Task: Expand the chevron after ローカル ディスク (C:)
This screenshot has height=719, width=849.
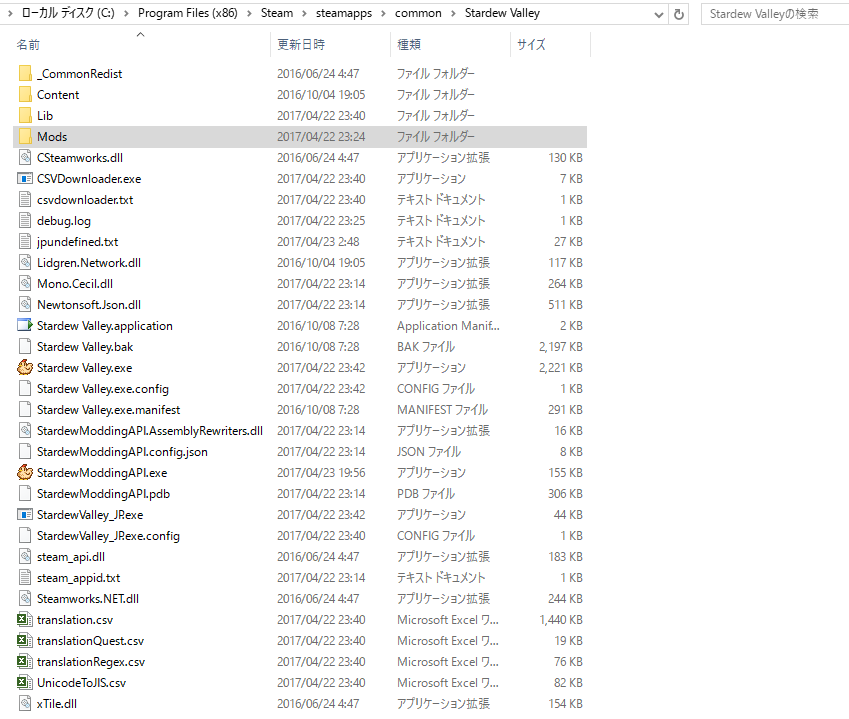Action: click(126, 14)
